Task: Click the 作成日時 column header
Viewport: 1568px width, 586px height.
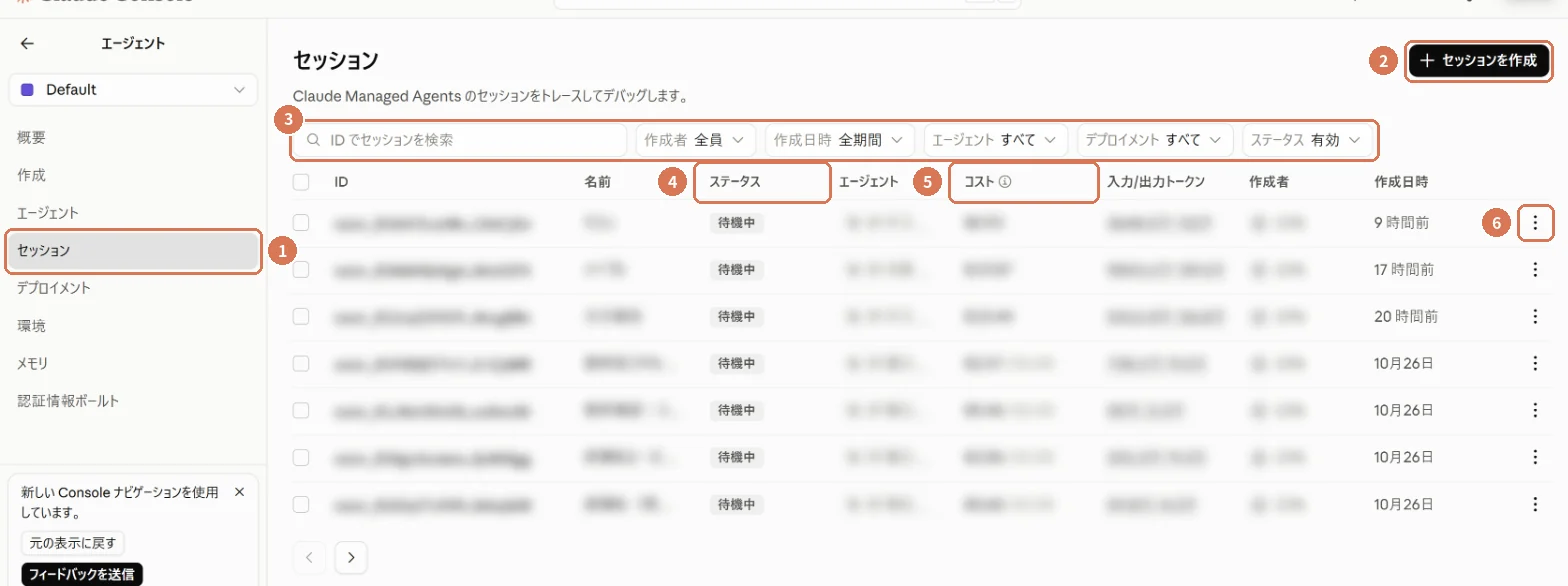Action: coord(1401,182)
